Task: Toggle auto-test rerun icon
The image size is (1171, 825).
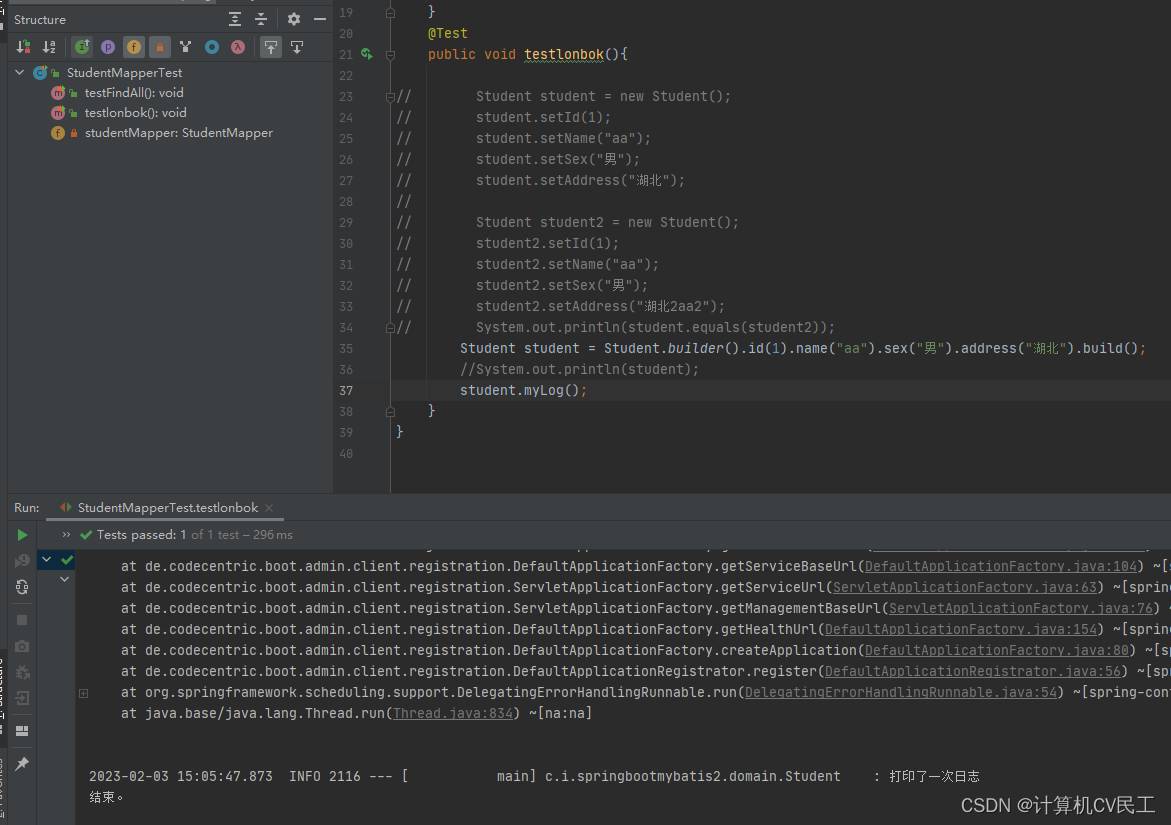Action: tap(22, 587)
